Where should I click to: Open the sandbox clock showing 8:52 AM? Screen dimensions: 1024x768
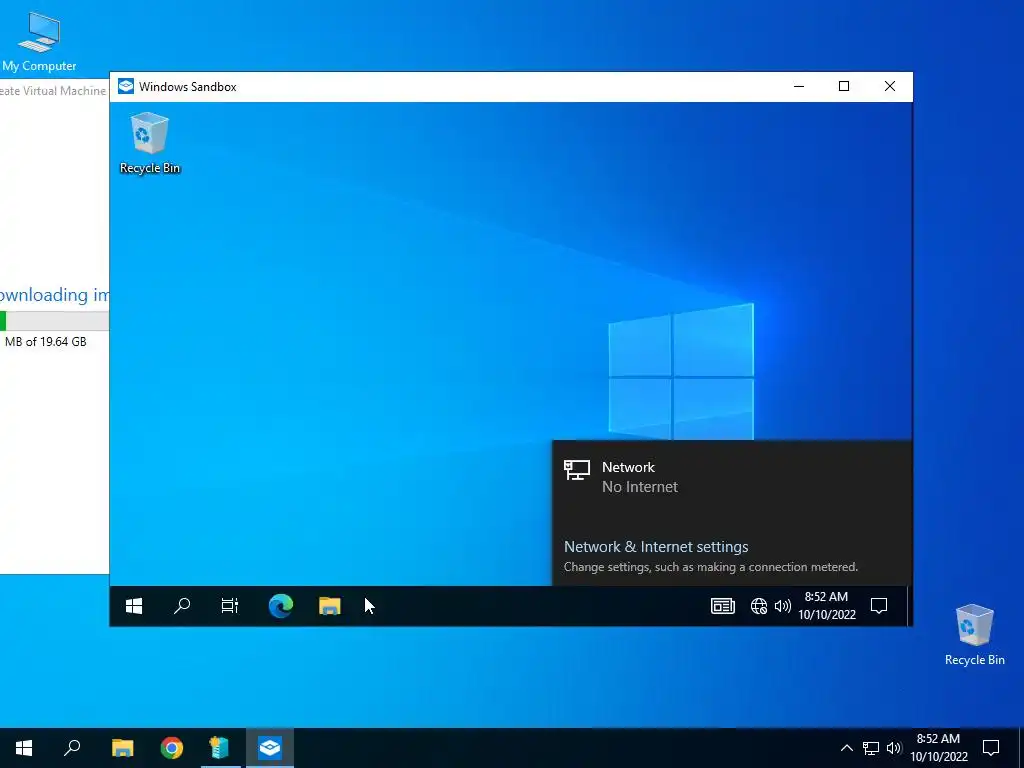827,606
